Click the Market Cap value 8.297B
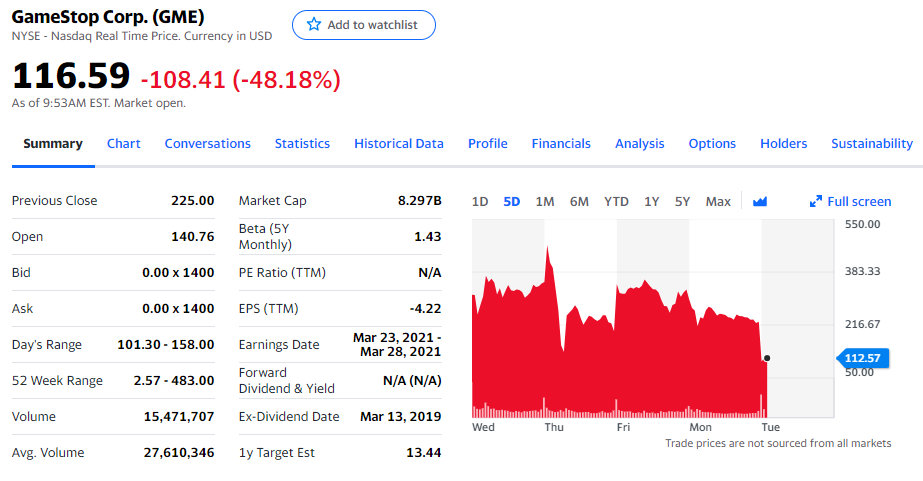The height and width of the screenshot is (481, 923). [x=419, y=200]
